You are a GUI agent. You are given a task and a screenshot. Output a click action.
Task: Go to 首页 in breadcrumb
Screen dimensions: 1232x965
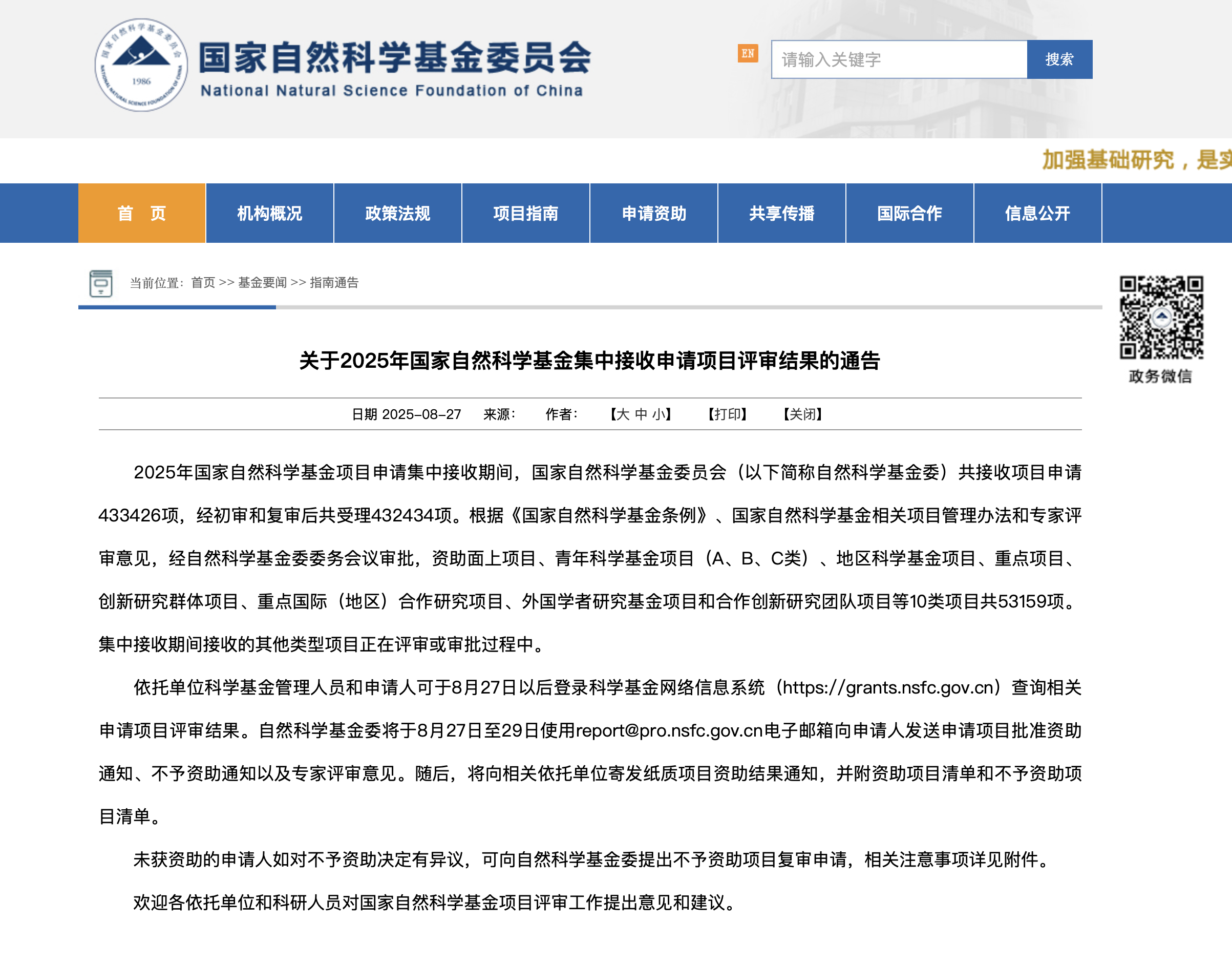tap(203, 283)
